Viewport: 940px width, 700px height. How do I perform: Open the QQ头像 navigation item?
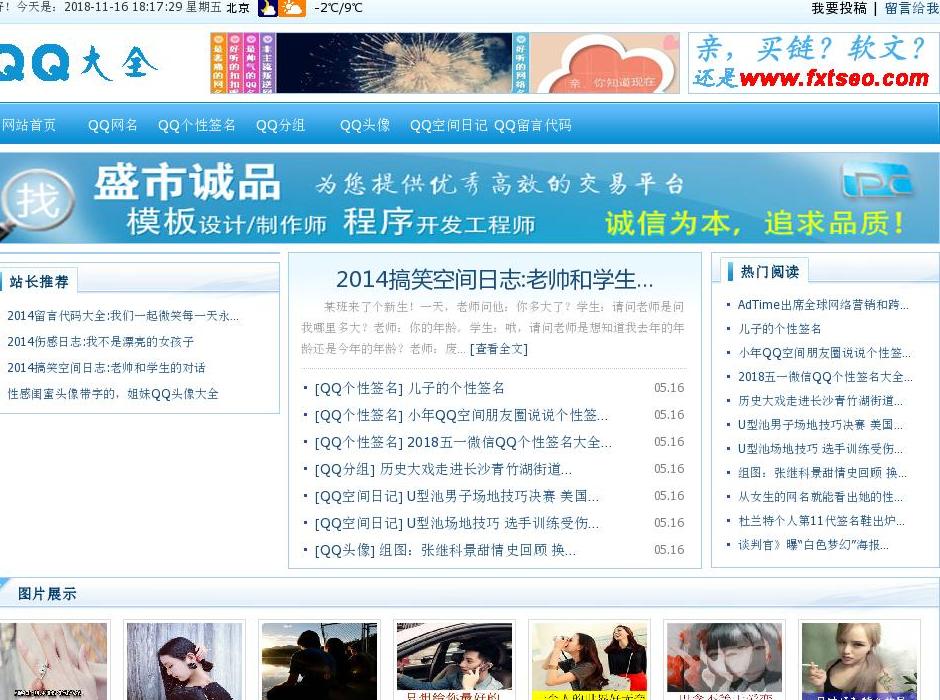click(365, 125)
